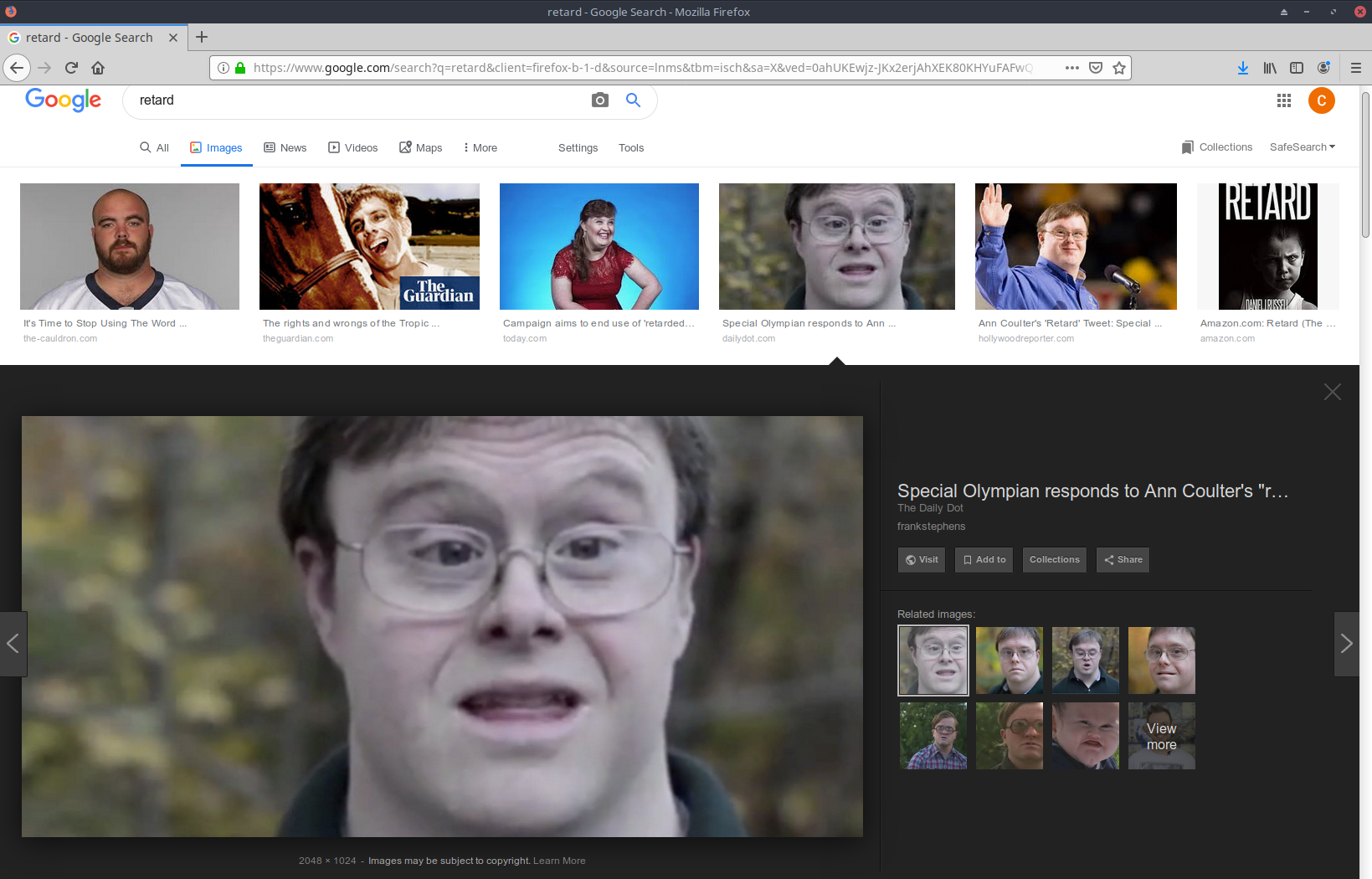This screenshot has width=1372, height=879.
Task: Click the Share button
Action: (1123, 560)
